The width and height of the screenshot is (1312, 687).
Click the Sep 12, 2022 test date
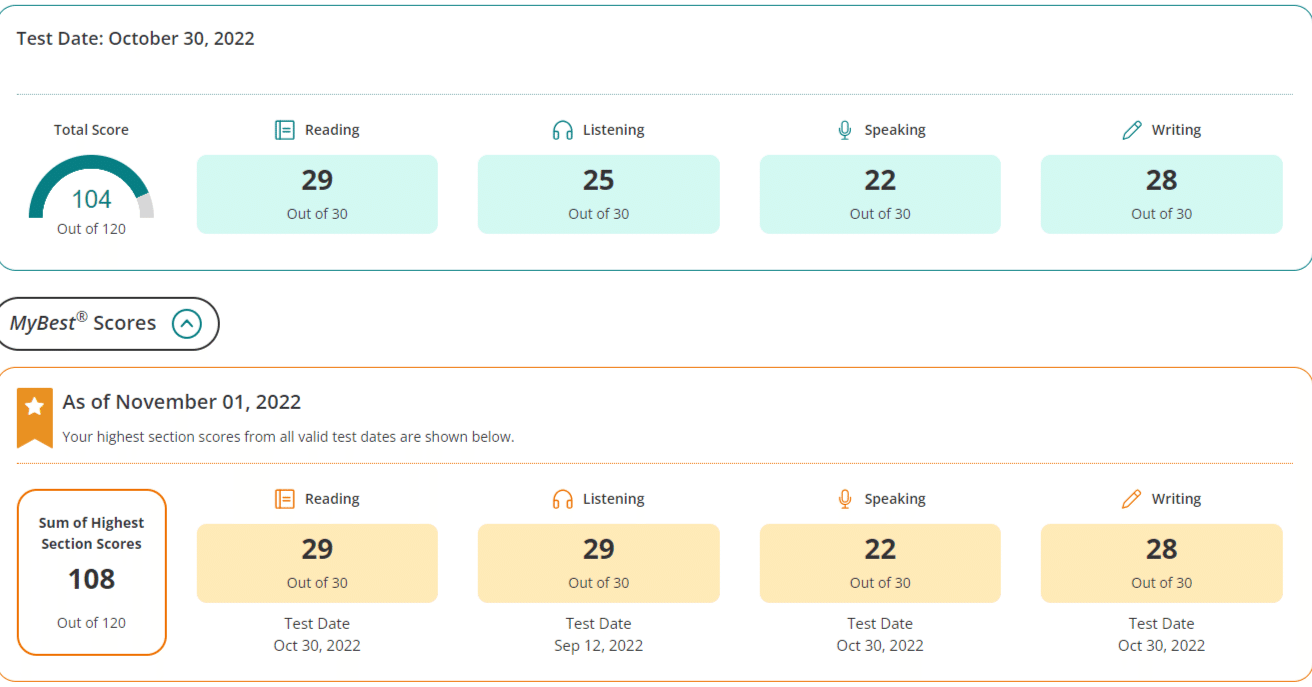[599, 646]
